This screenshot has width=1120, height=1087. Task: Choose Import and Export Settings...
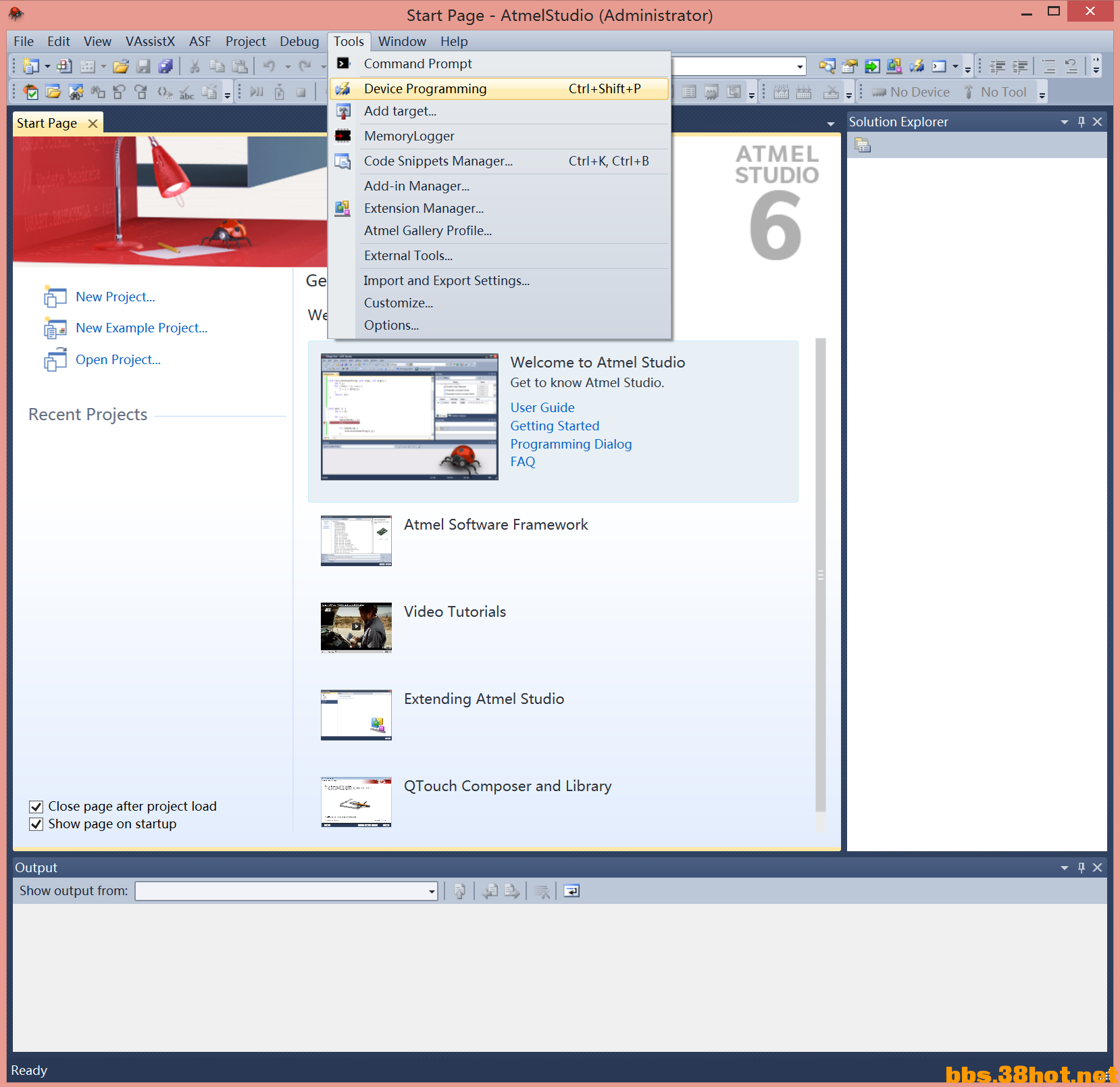coord(447,281)
